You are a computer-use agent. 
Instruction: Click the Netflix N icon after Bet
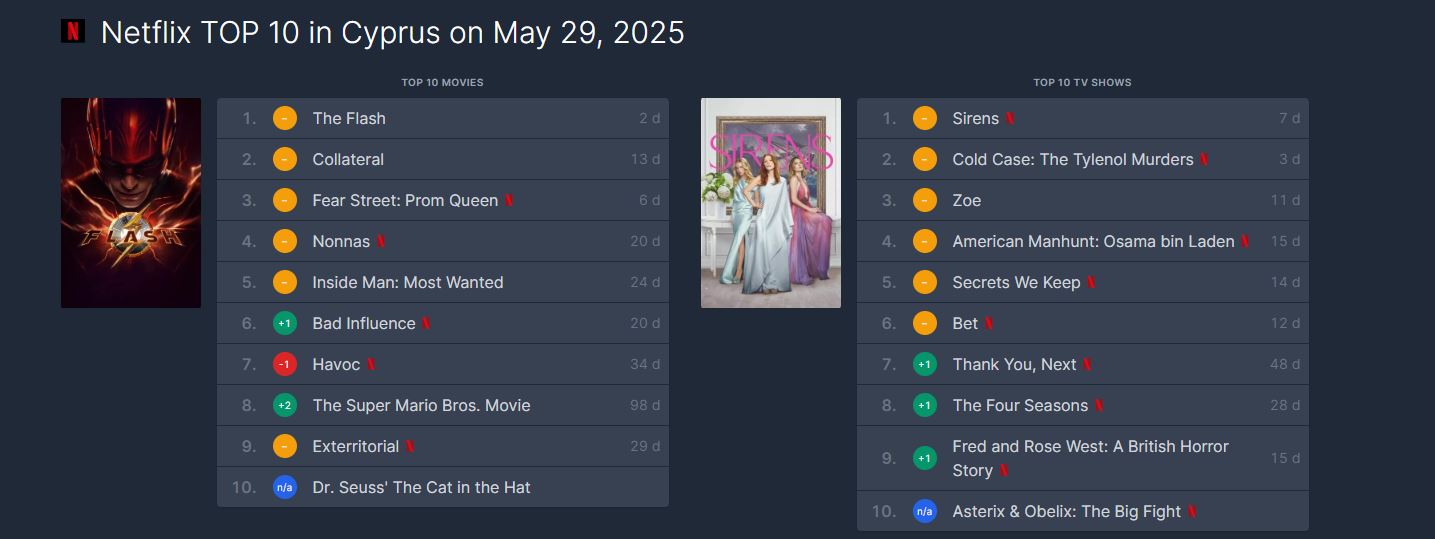pyautogui.click(x=989, y=323)
